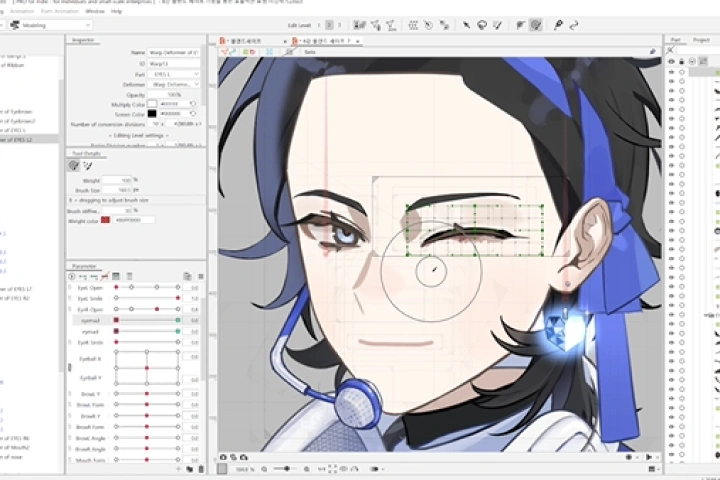Activate the deform brush tool in toolbar

[536, 25]
